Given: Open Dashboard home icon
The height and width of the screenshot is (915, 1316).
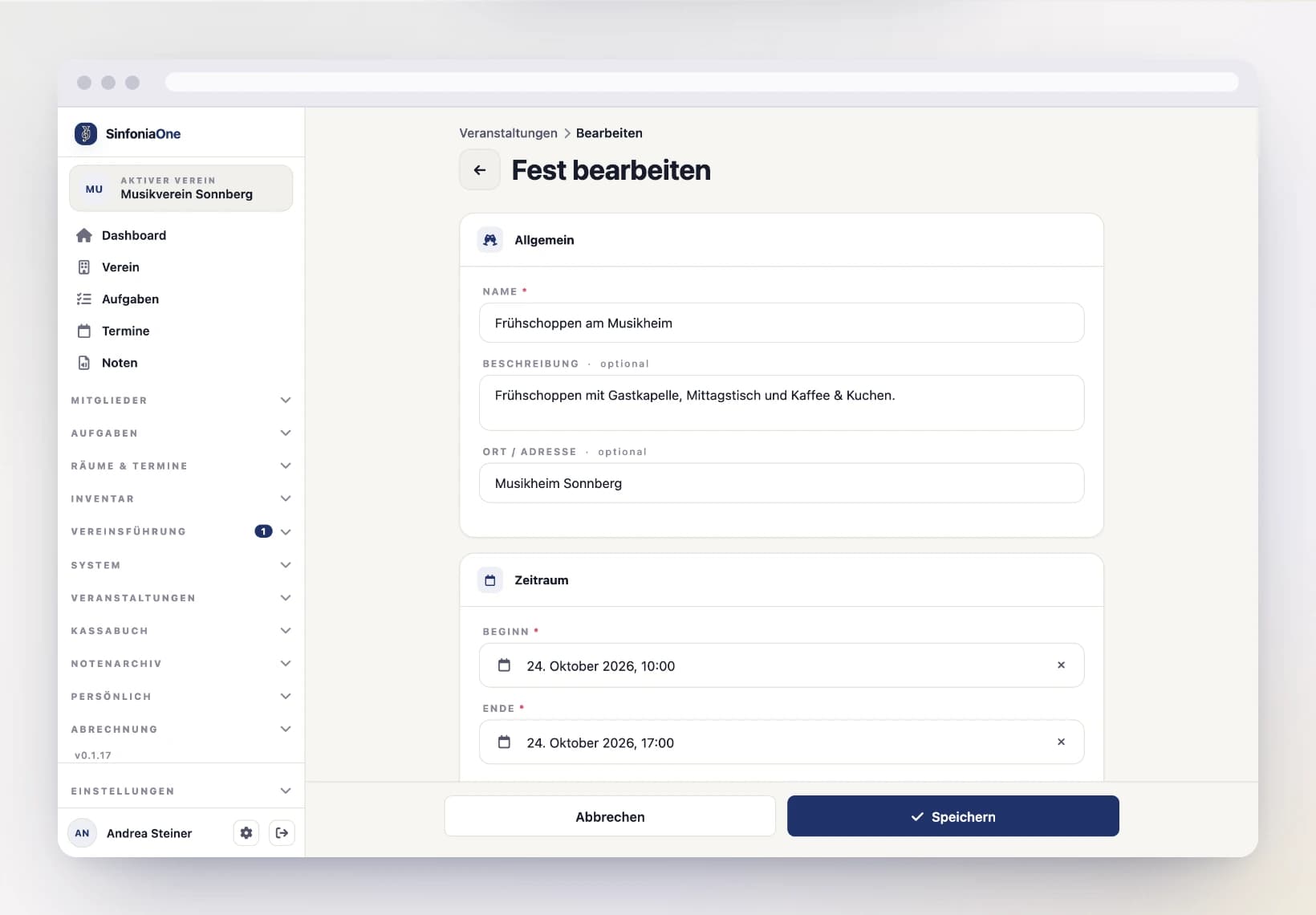Looking at the screenshot, I should [x=84, y=235].
